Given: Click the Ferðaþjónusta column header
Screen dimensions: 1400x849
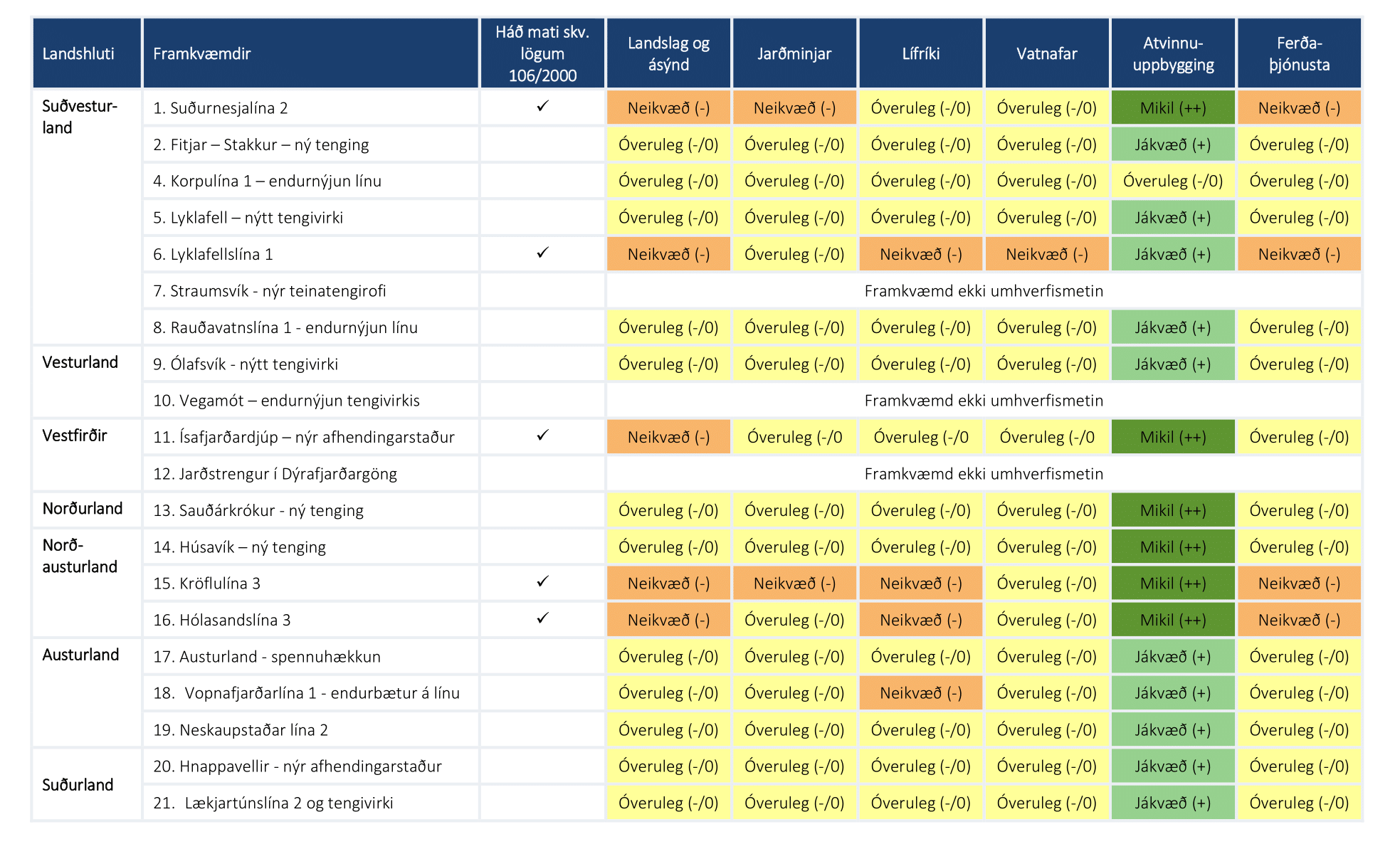Looking at the screenshot, I should (1299, 54).
